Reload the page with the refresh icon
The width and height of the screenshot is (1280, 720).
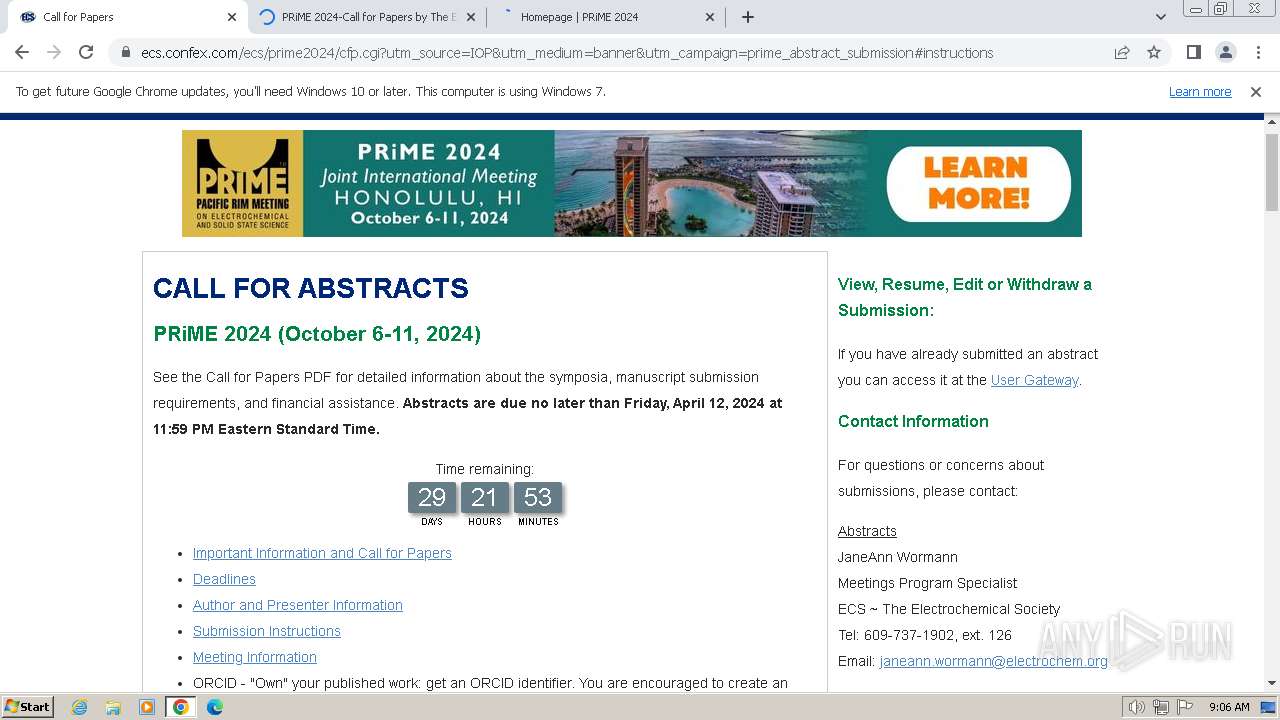pyautogui.click(x=86, y=52)
